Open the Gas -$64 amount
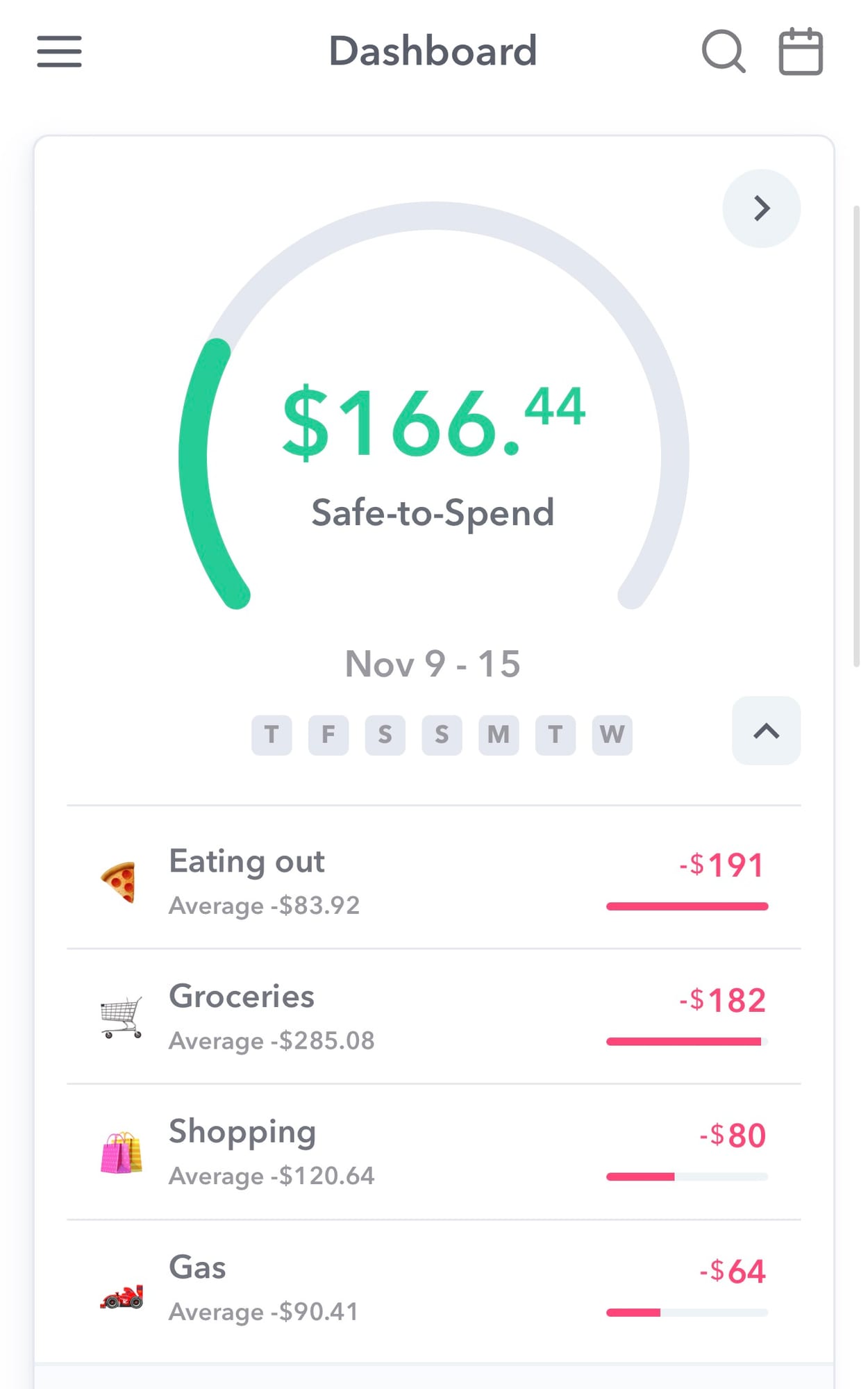Viewport: 868px width, 1389px height. coord(733,1271)
